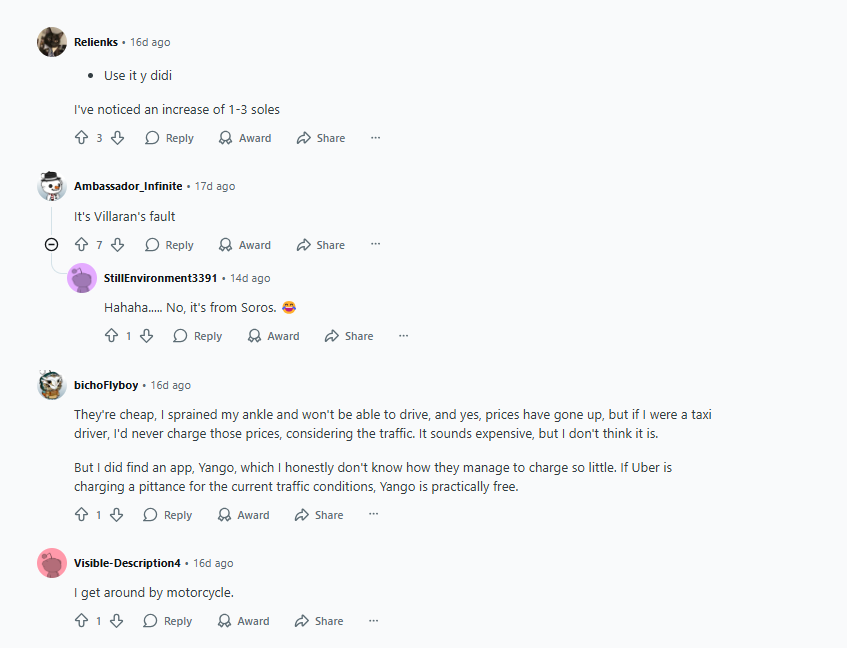Open more options menu on bichoFlyboy's comment
The image size is (847, 648).
click(x=373, y=515)
